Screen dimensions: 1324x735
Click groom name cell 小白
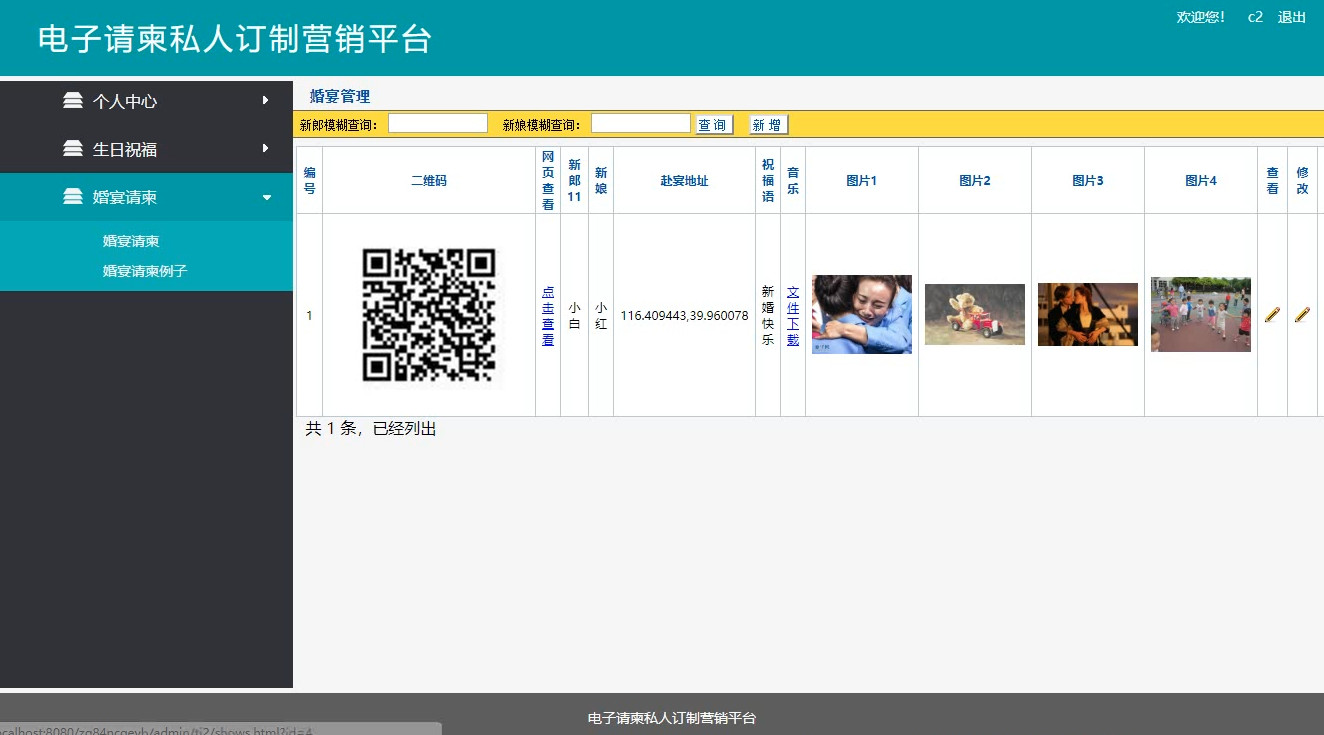[x=574, y=316]
